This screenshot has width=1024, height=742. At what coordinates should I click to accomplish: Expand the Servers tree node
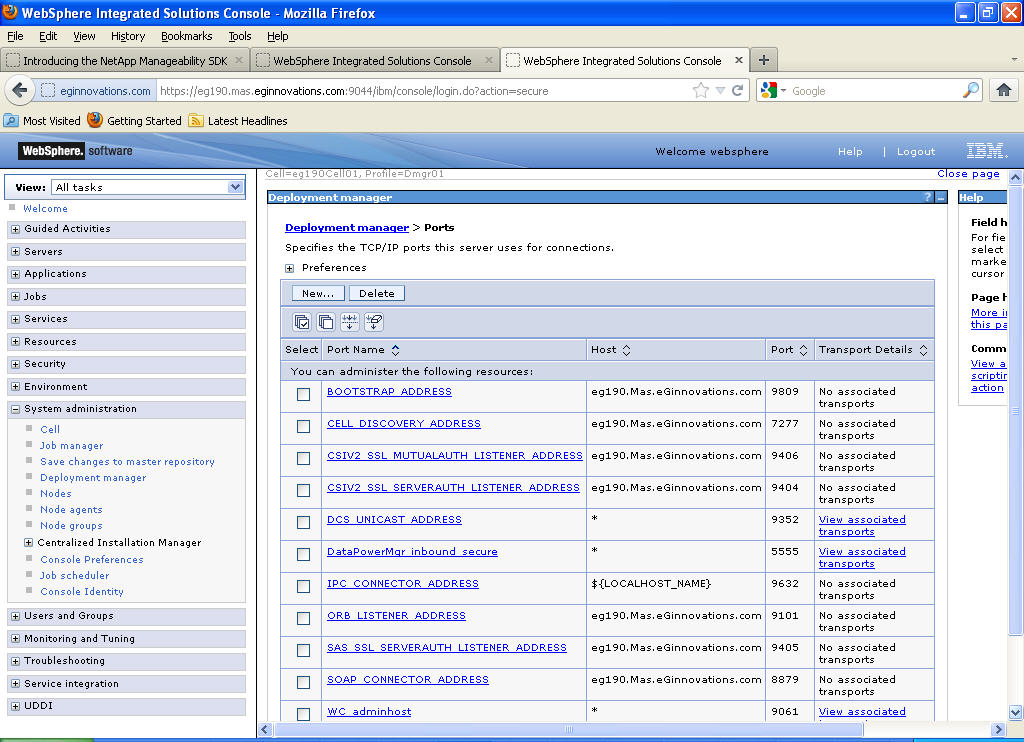point(16,252)
